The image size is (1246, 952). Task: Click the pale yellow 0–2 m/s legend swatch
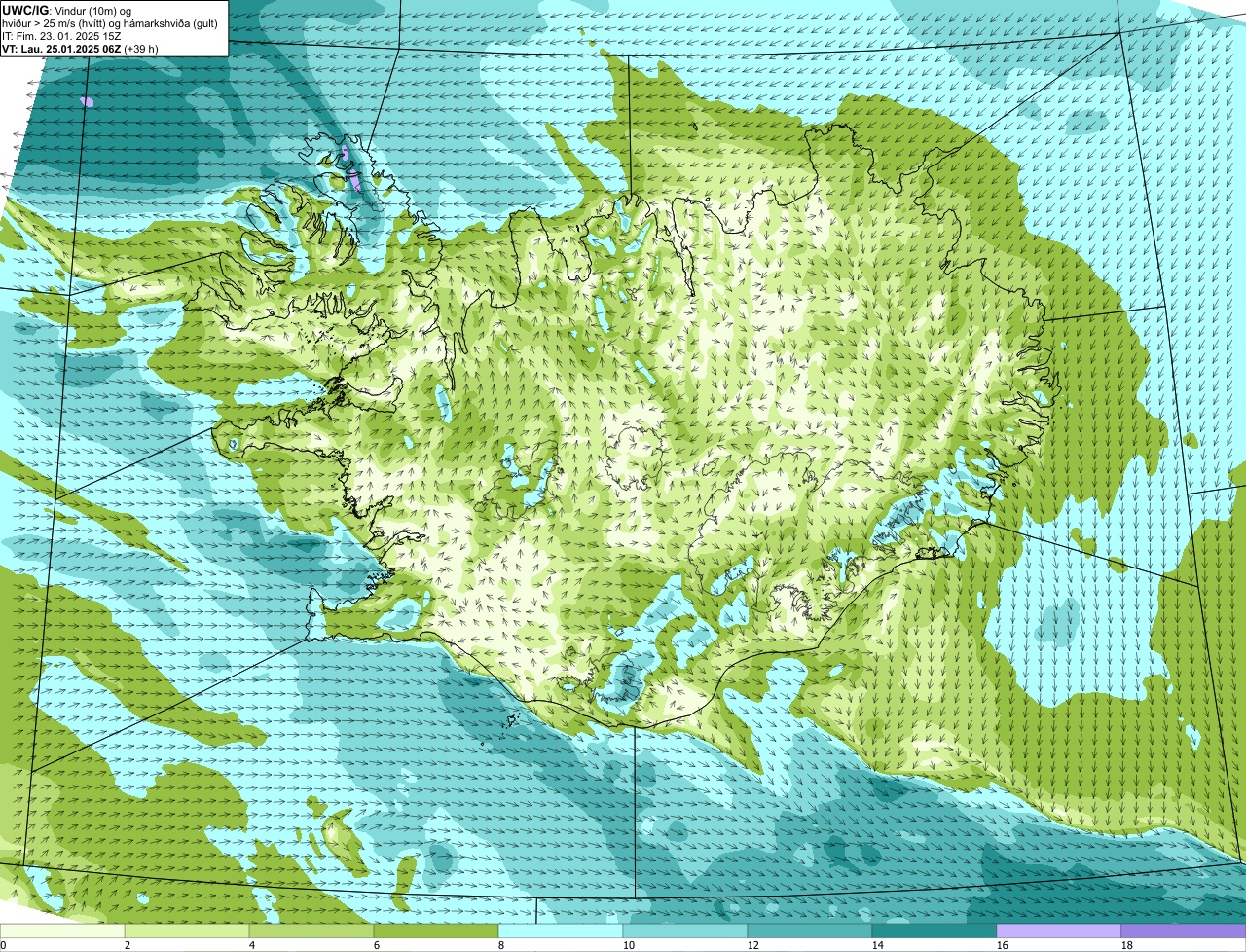tap(62, 931)
